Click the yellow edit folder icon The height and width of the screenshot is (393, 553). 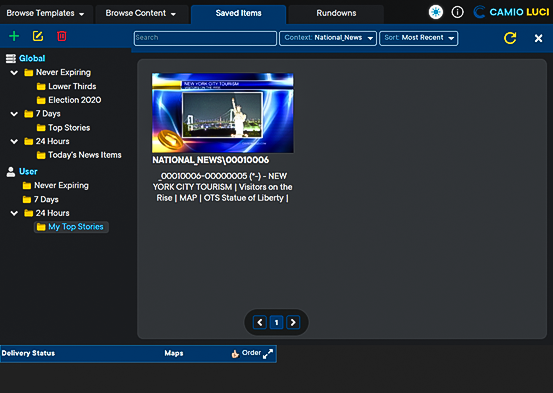[x=38, y=36]
